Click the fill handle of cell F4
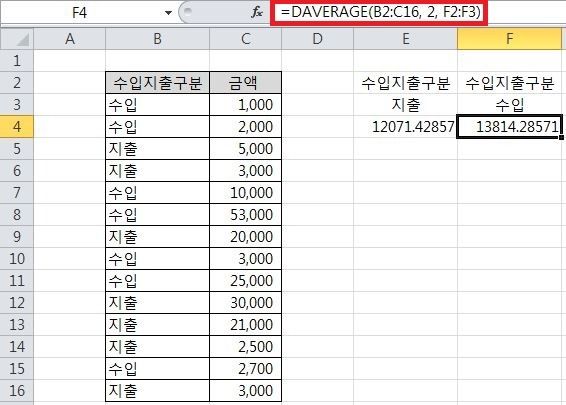Image resolution: width=566 pixels, height=405 pixels. coord(561,138)
